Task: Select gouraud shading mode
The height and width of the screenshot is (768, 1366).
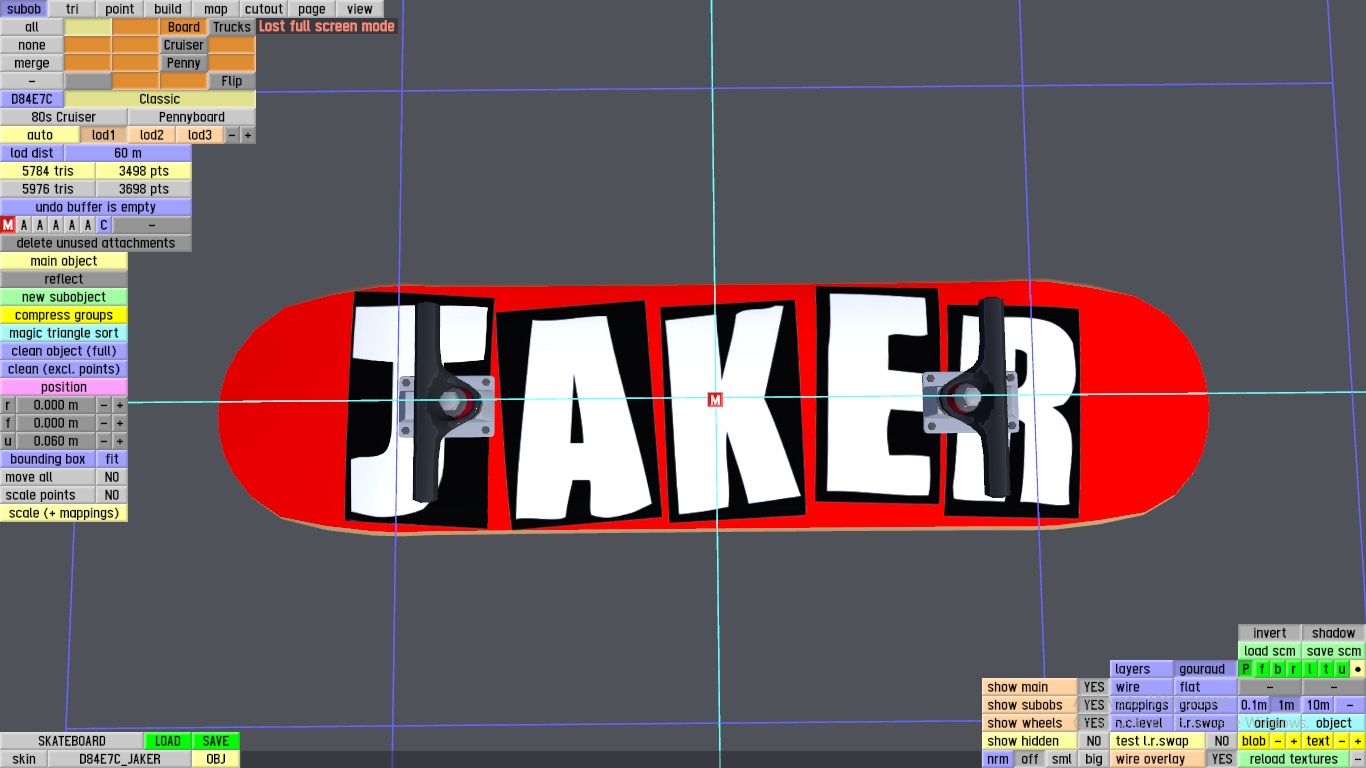Action: (x=1205, y=669)
